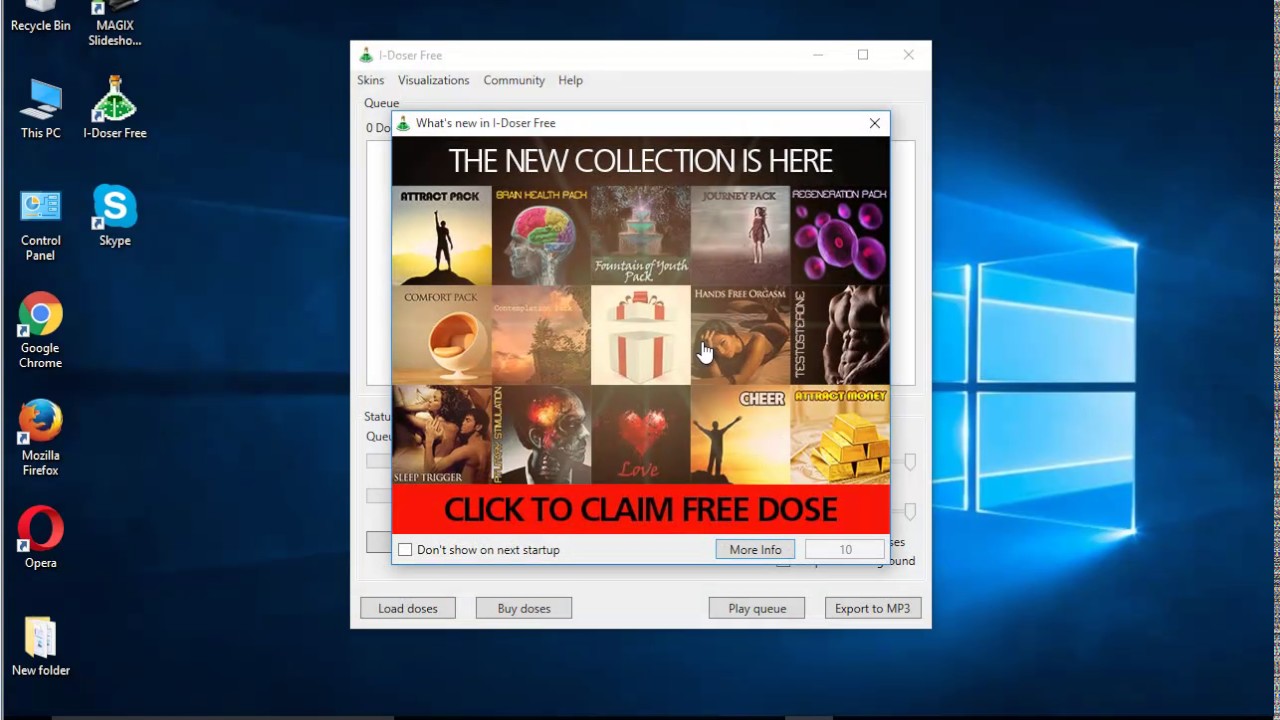The image size is (1280, 720).
Task: Tick Don't show on next startup
Action: pyautogui.click(x=405, y=550)
